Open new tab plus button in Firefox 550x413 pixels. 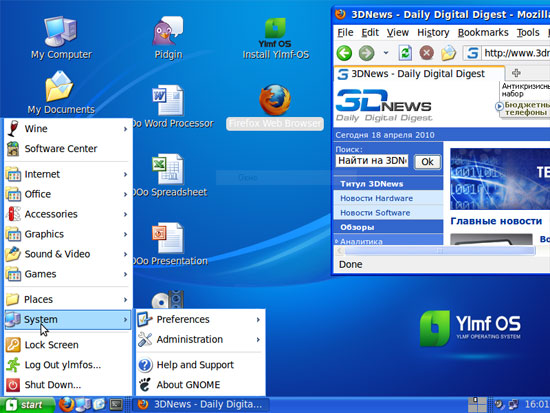[x=516, y=73]
